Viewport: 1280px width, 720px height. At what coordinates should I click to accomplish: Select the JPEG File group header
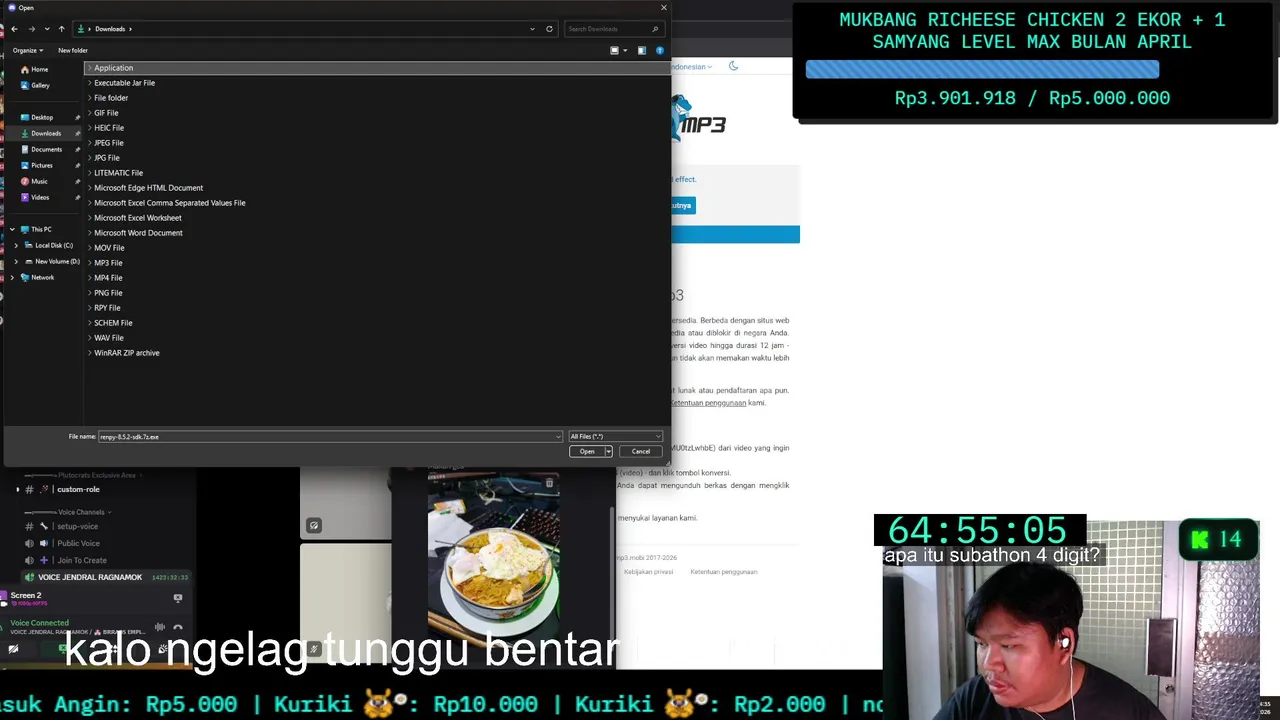point(109,143)
